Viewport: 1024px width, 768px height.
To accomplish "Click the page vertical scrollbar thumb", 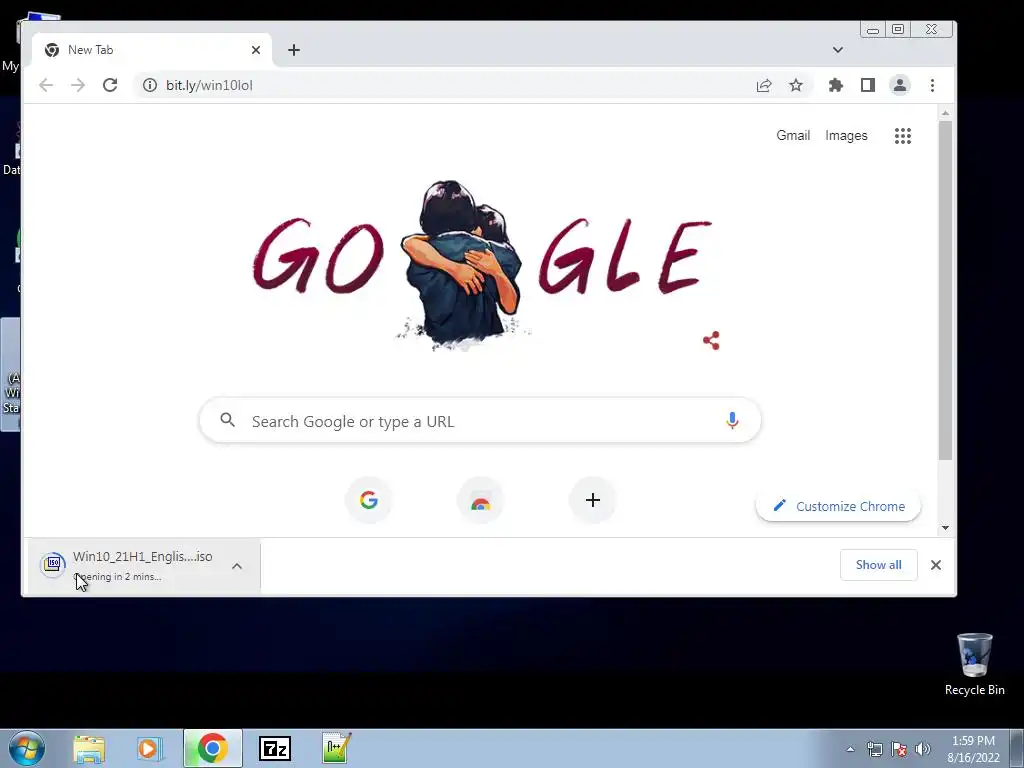I will click(x=945, y=291).
